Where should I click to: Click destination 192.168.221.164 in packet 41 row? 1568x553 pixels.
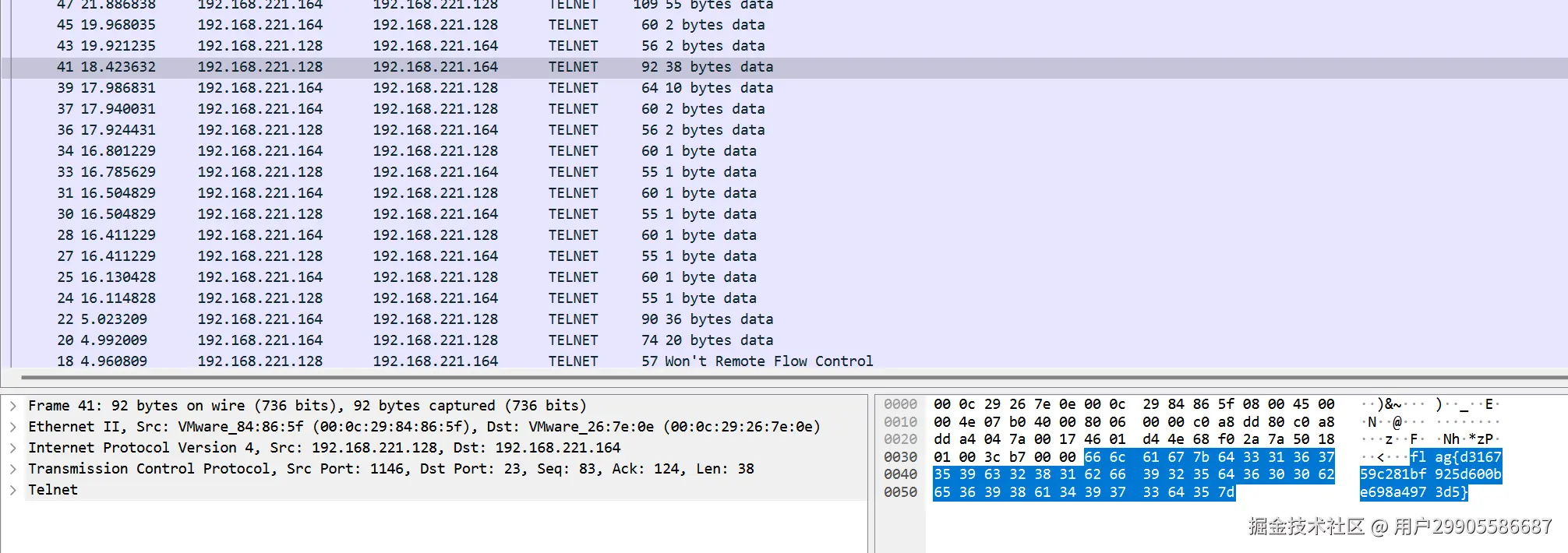(435, 67)
